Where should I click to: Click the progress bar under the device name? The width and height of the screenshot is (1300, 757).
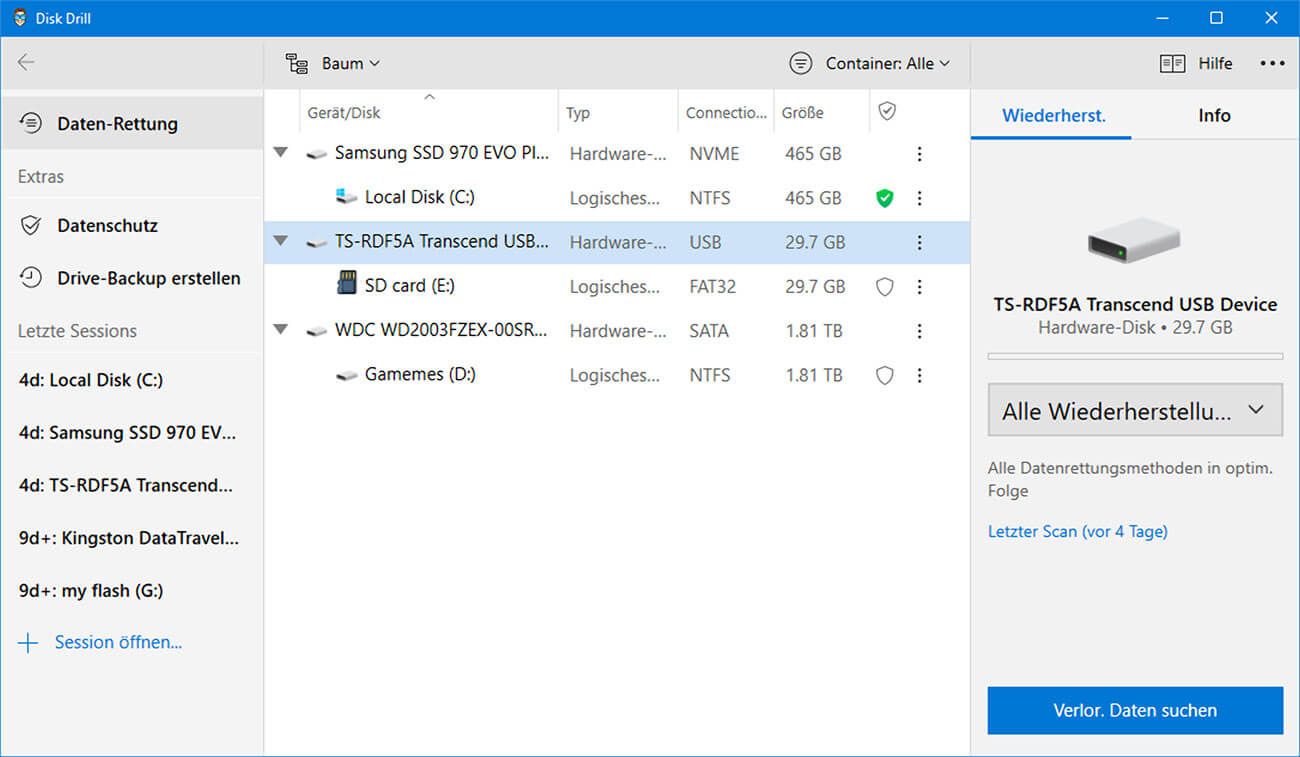pos(1135,356)
